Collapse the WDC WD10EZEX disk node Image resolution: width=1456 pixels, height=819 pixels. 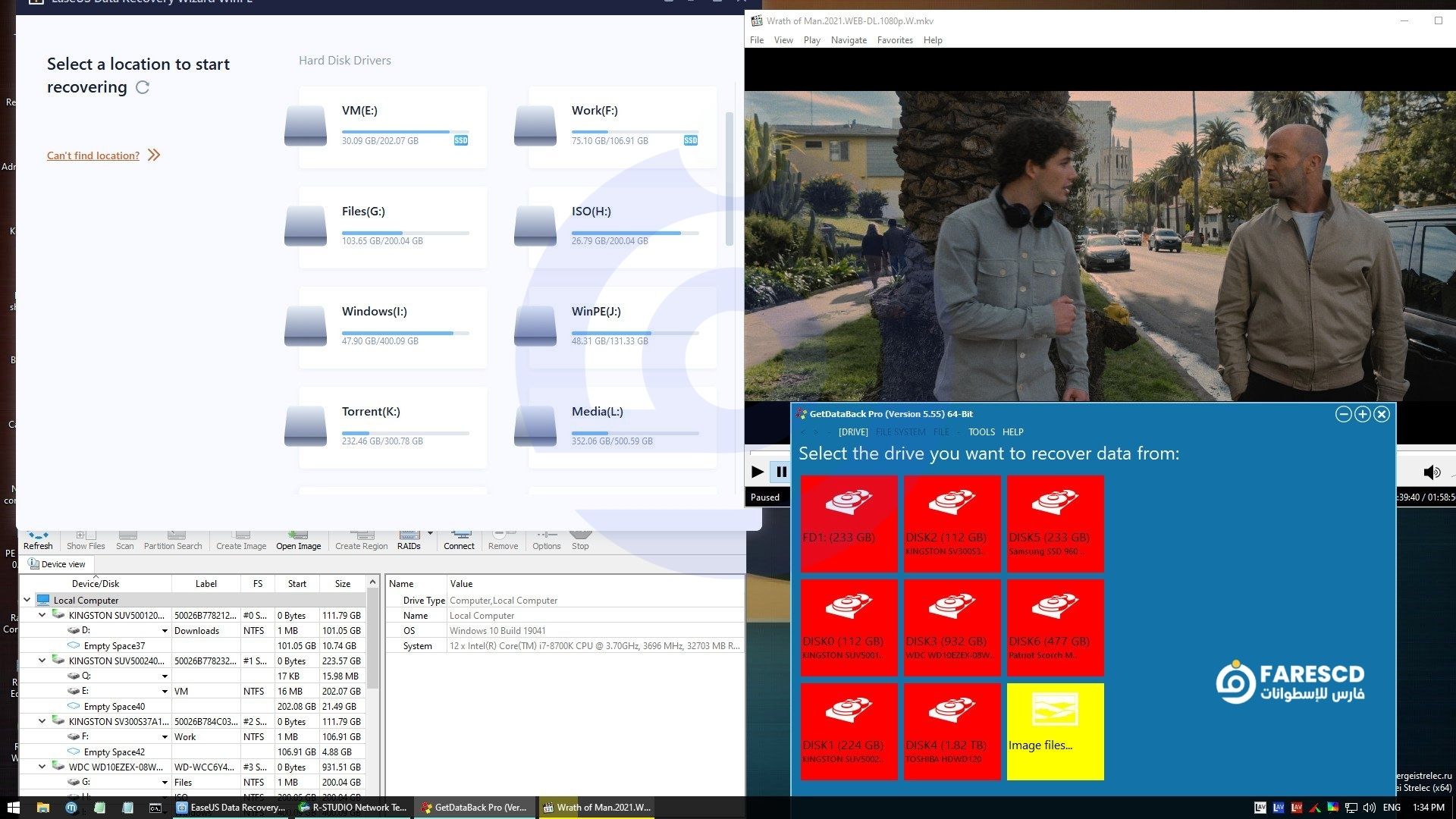[x=42, y=767]
